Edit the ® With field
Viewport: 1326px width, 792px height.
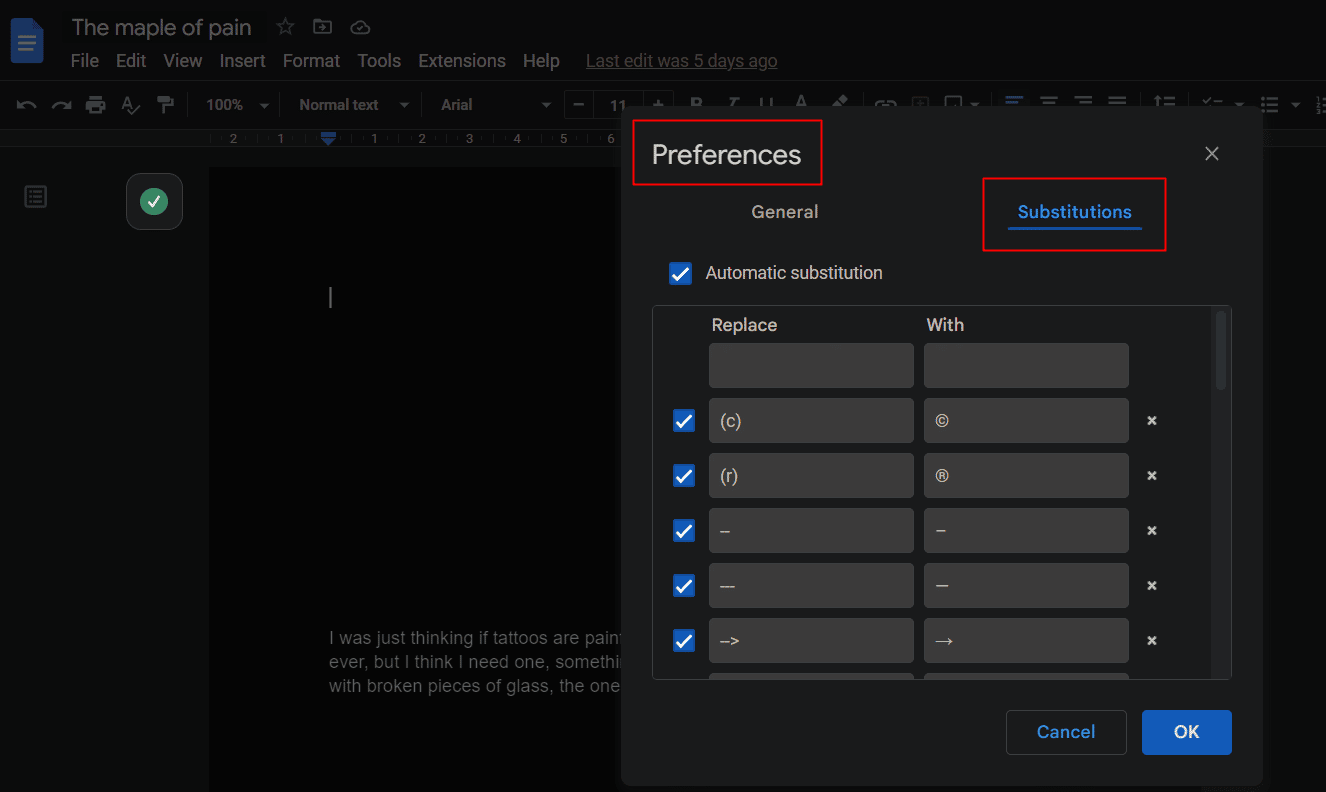point(1026,476)
